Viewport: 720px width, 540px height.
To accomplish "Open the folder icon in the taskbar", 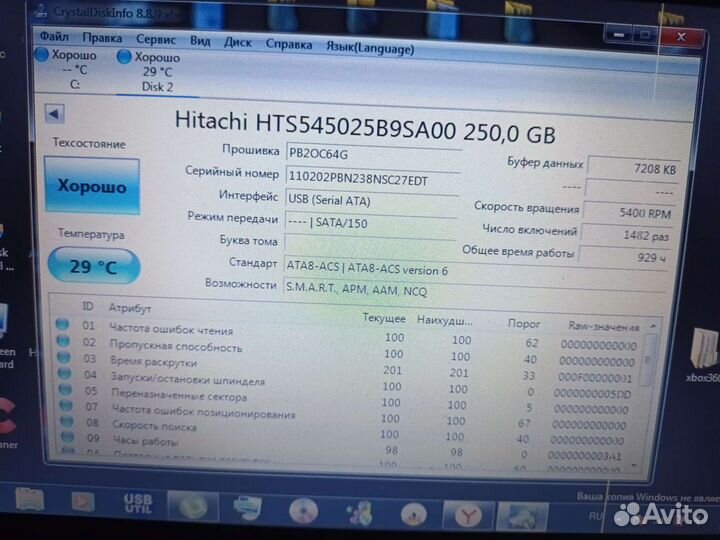I will [29, 500].
